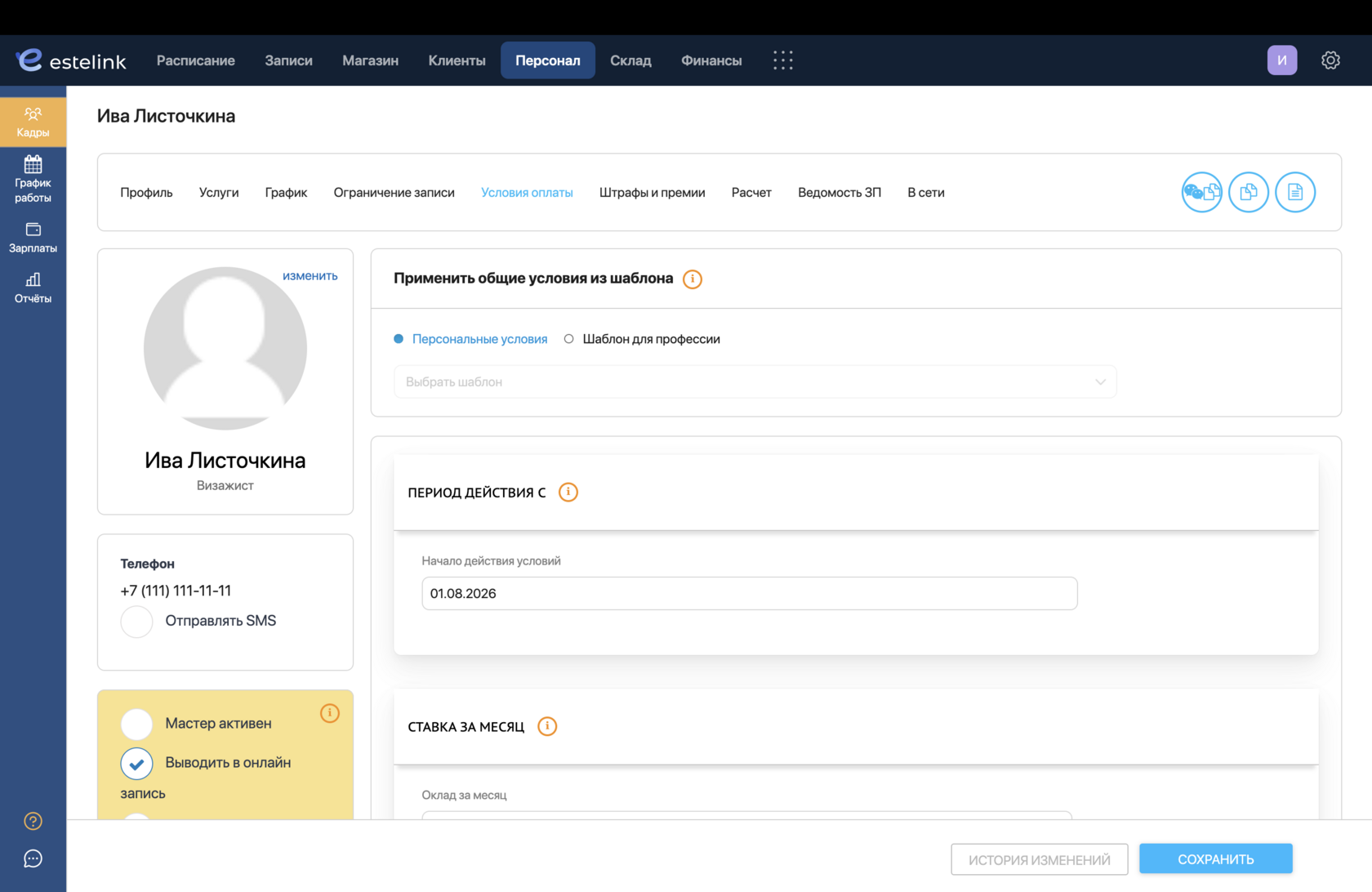Open the chat support icon
1372x892 pixels.
[x=33, y=859]
